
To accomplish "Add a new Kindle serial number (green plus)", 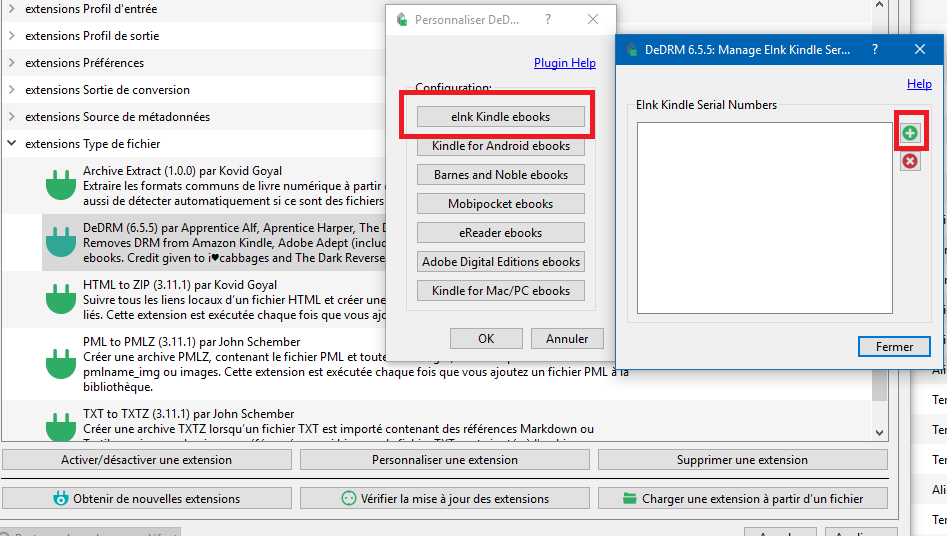I will [x=910, y=133].
